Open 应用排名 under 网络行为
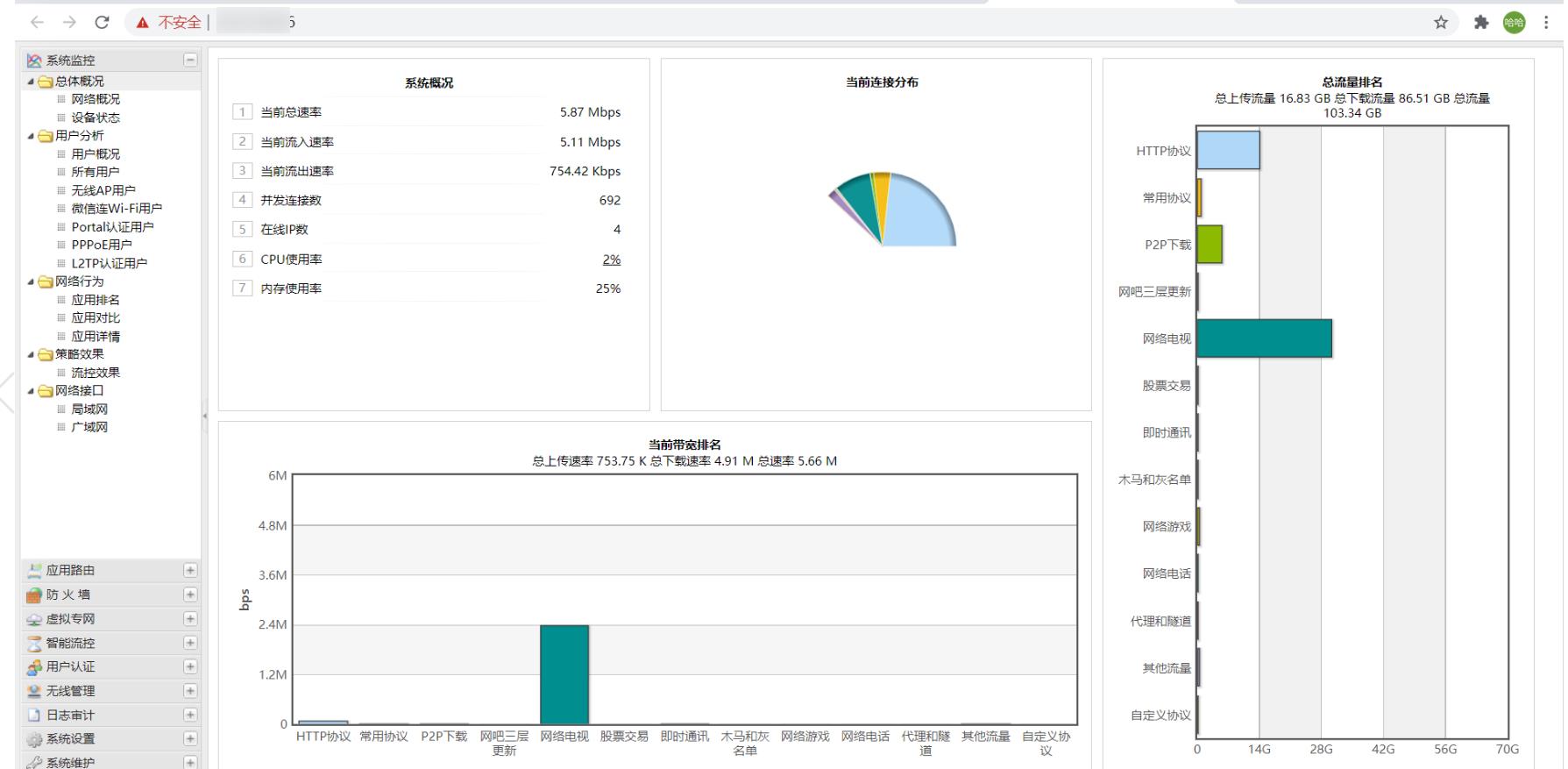 coord(96,300)
